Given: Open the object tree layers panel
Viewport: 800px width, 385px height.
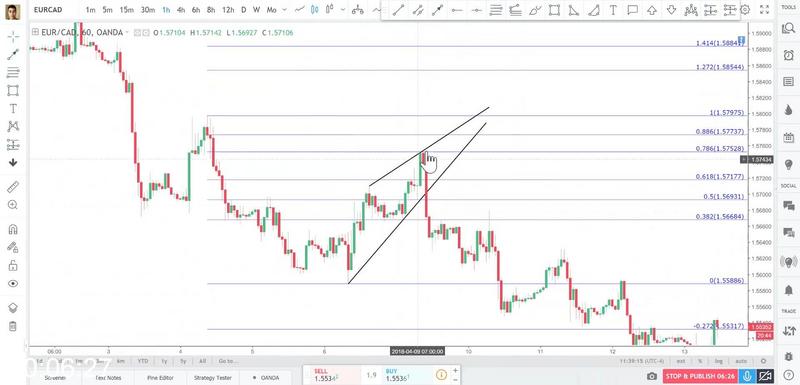Looking at the screenshot, I should tap(13, 307).
